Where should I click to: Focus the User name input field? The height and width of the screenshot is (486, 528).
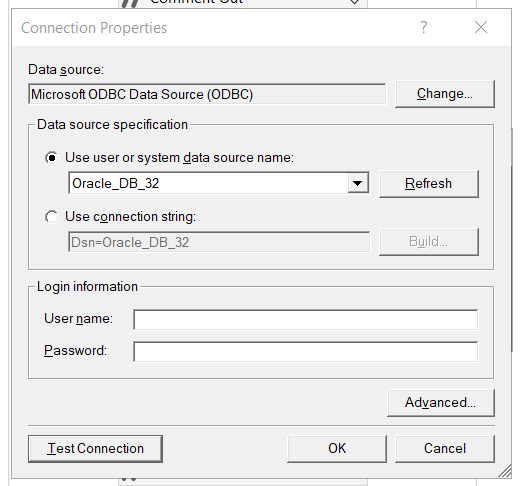coord(306,320)
